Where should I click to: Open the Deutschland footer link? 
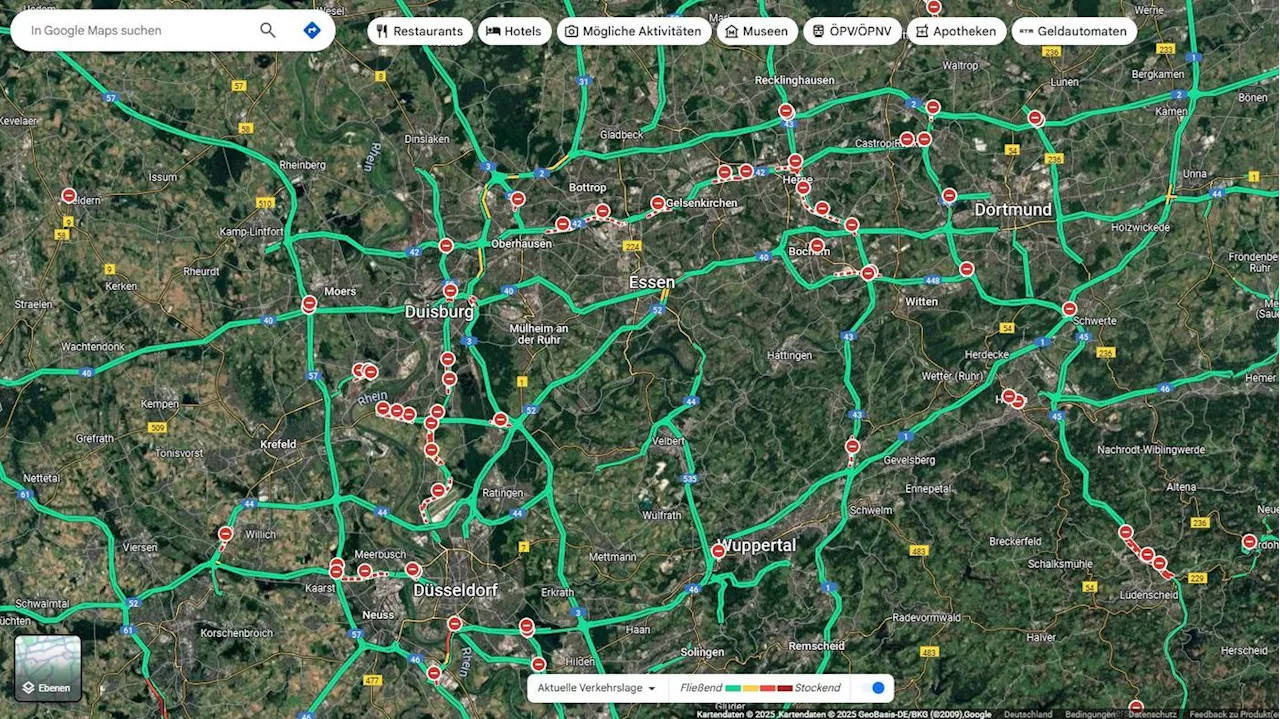click(1028, 714)
